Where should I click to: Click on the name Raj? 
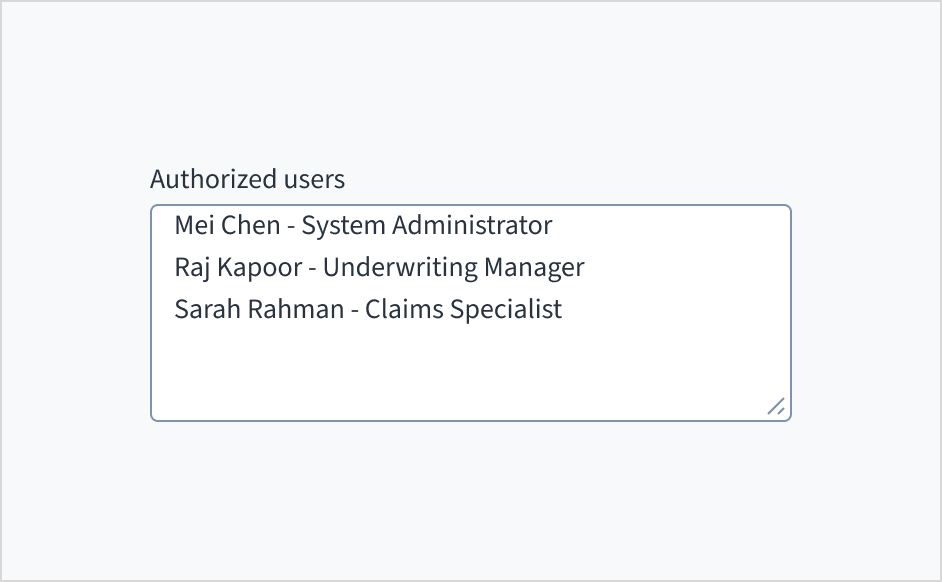191,267
